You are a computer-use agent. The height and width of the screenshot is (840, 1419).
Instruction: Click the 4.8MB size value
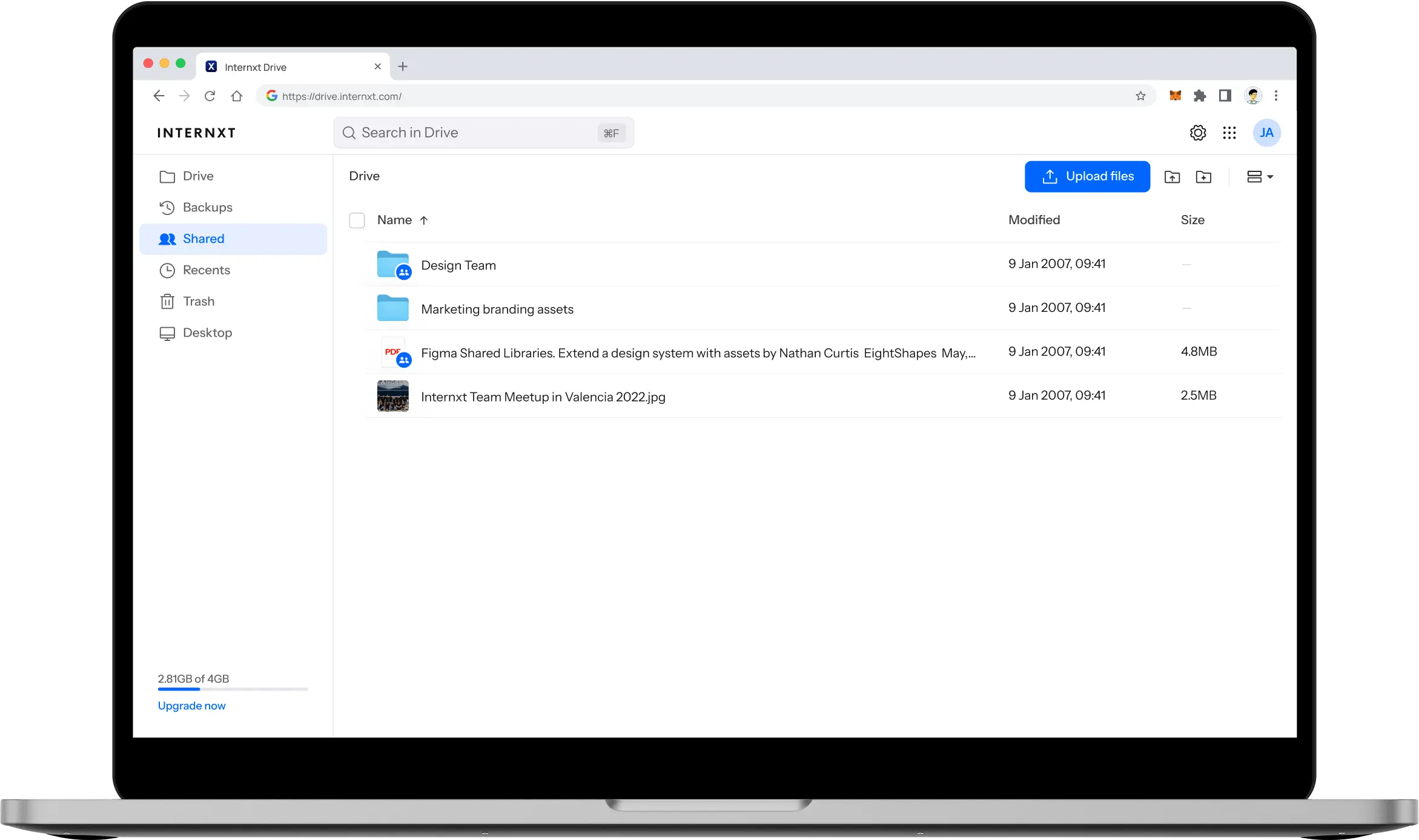tap(1199, 351)
